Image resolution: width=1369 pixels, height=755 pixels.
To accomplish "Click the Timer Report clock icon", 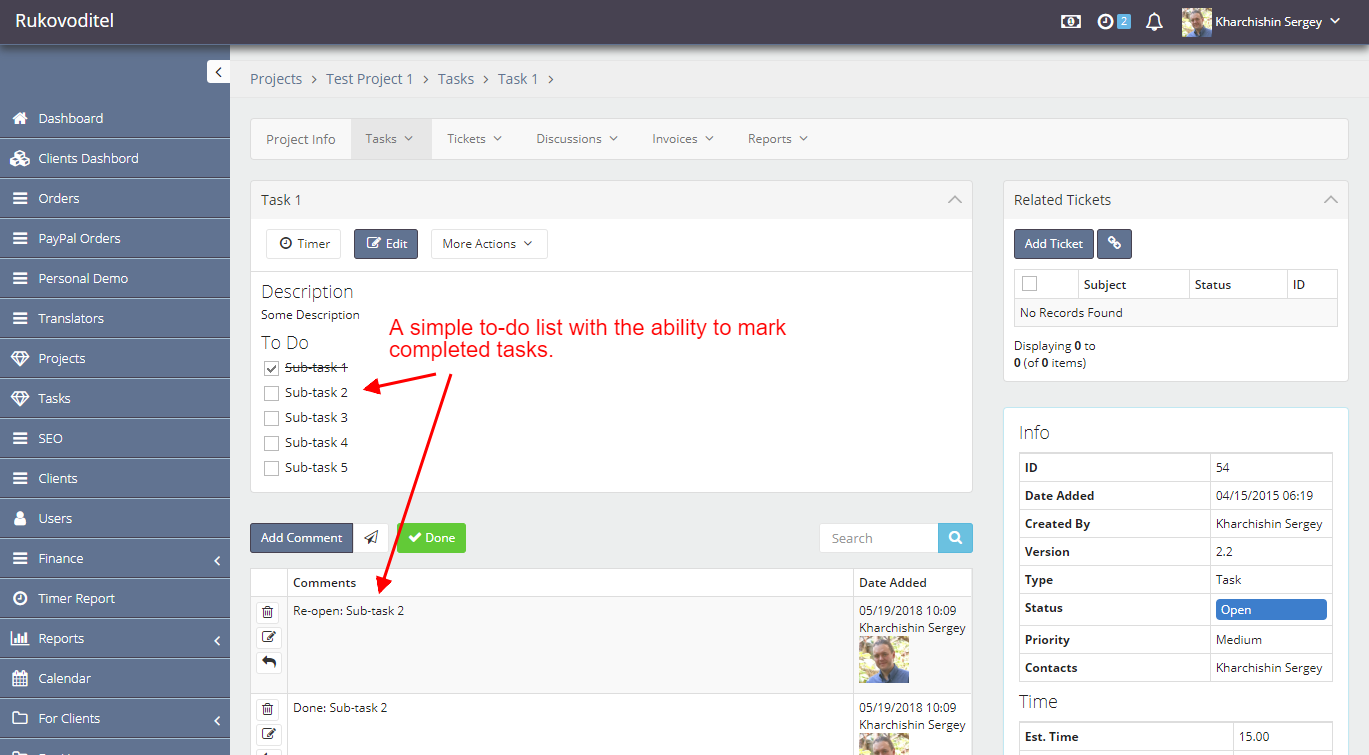I will coord(19,598).
